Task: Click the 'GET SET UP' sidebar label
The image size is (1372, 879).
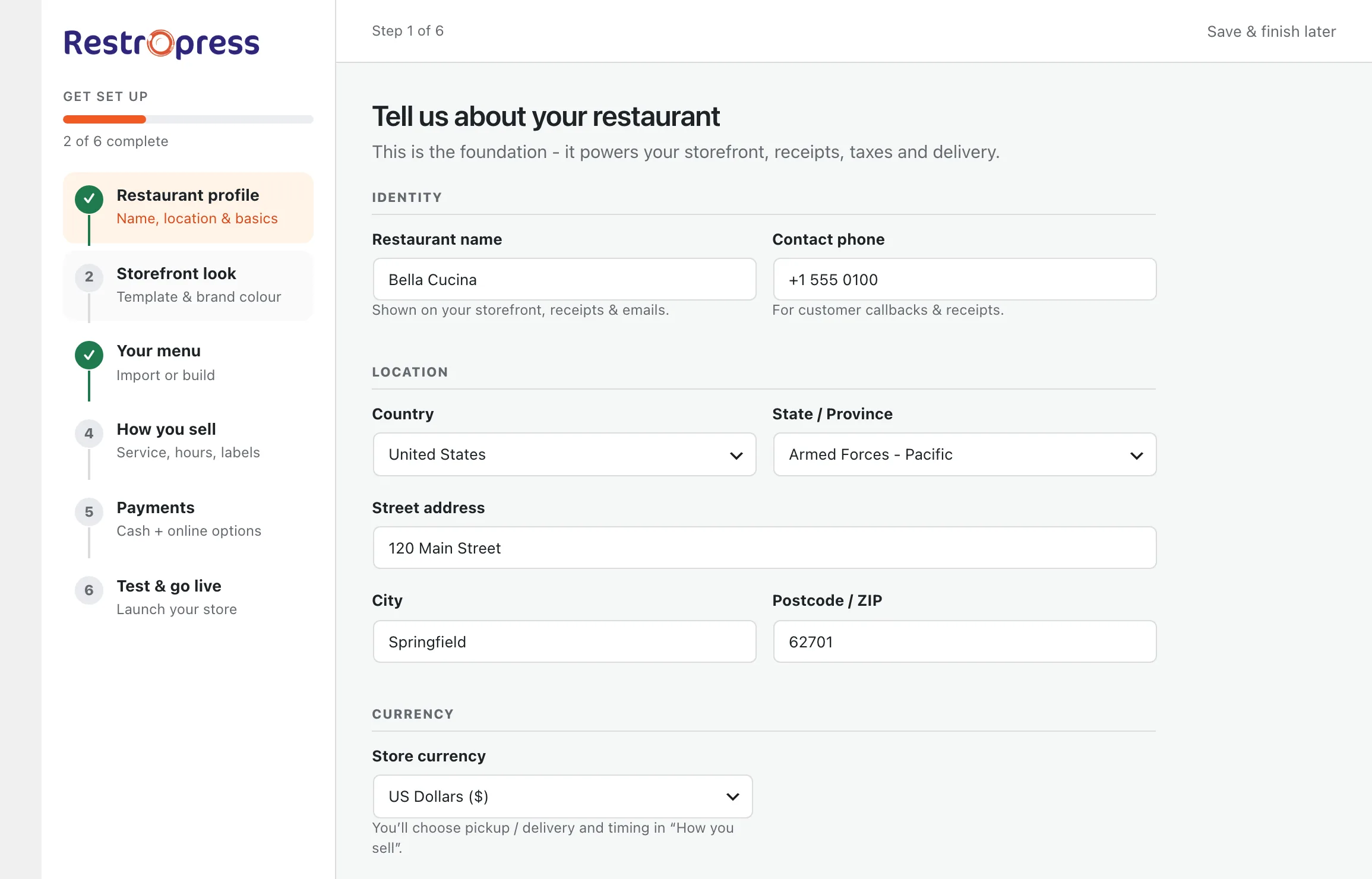Action: tap(106, 97)
